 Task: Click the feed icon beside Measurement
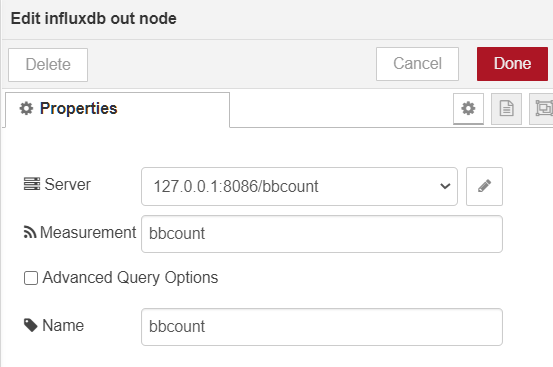[x=30, y=232]
